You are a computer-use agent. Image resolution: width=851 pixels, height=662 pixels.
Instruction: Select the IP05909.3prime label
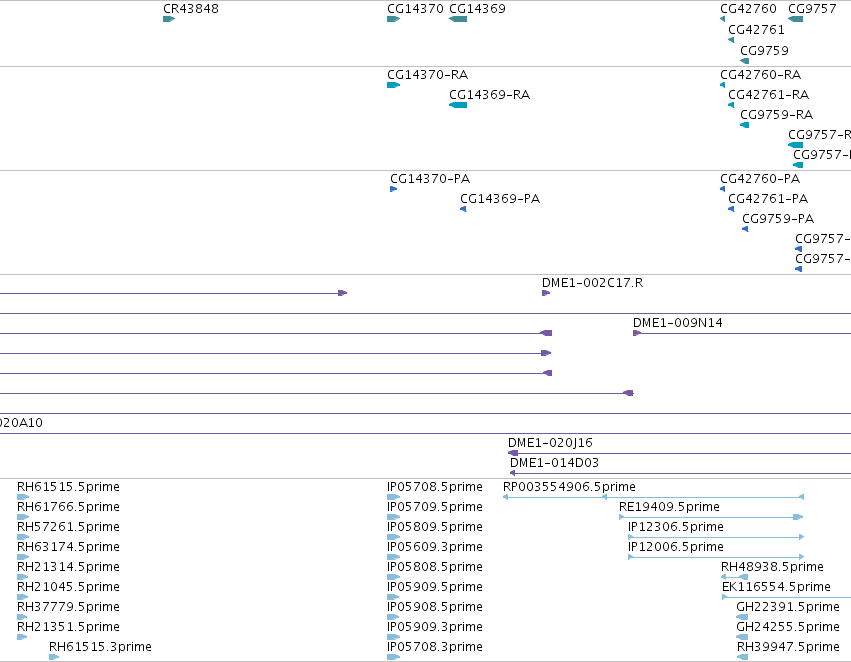point(435,627)
